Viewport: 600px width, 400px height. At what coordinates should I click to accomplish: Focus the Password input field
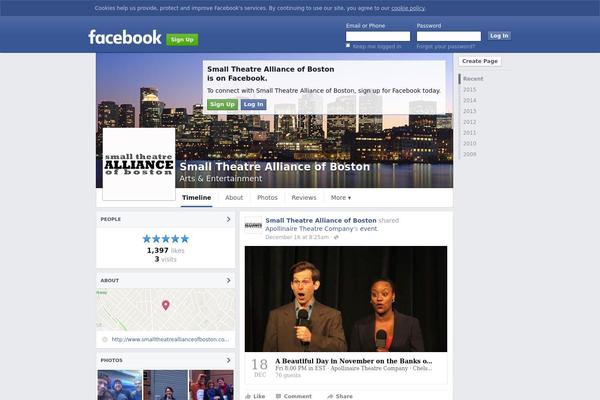coord(449,36)
